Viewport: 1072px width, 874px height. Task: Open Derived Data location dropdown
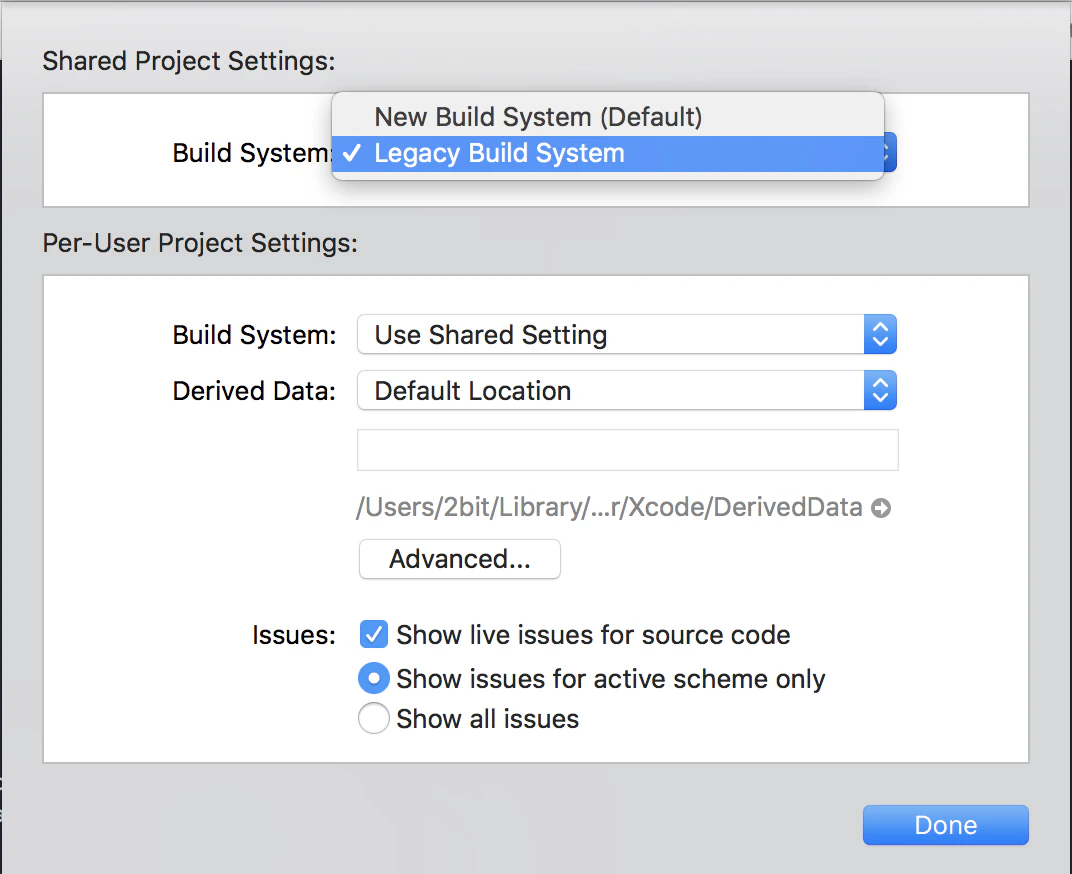626,390
